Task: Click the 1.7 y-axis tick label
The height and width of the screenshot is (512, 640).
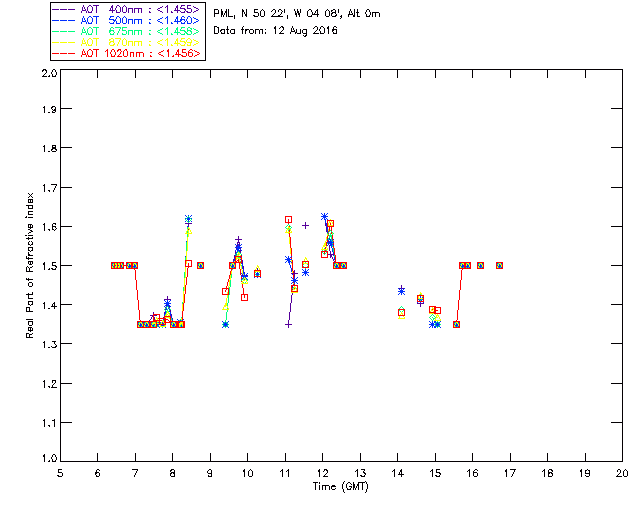Action: coord(49,188)
